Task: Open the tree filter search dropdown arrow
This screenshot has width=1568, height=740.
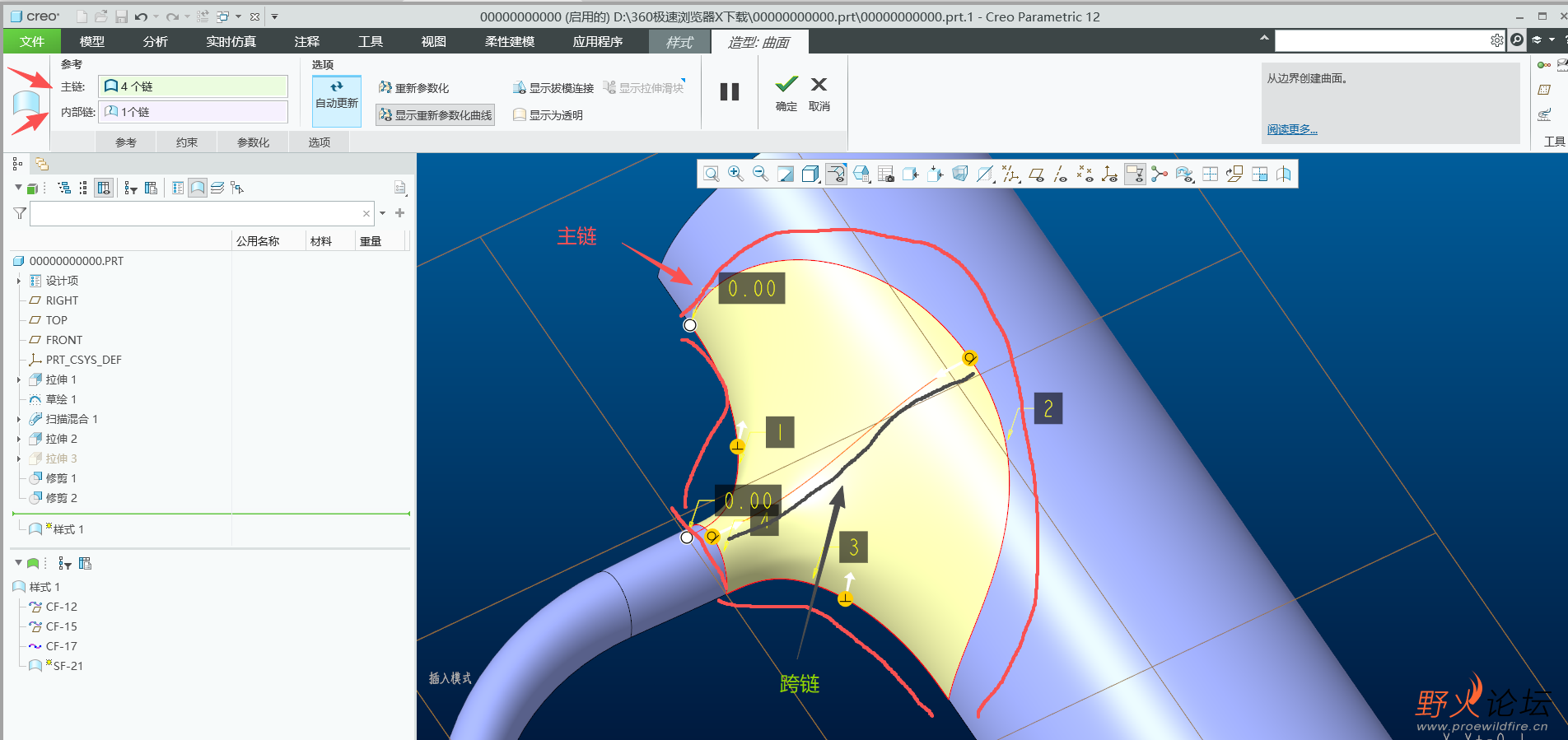Action: [382, 213]
